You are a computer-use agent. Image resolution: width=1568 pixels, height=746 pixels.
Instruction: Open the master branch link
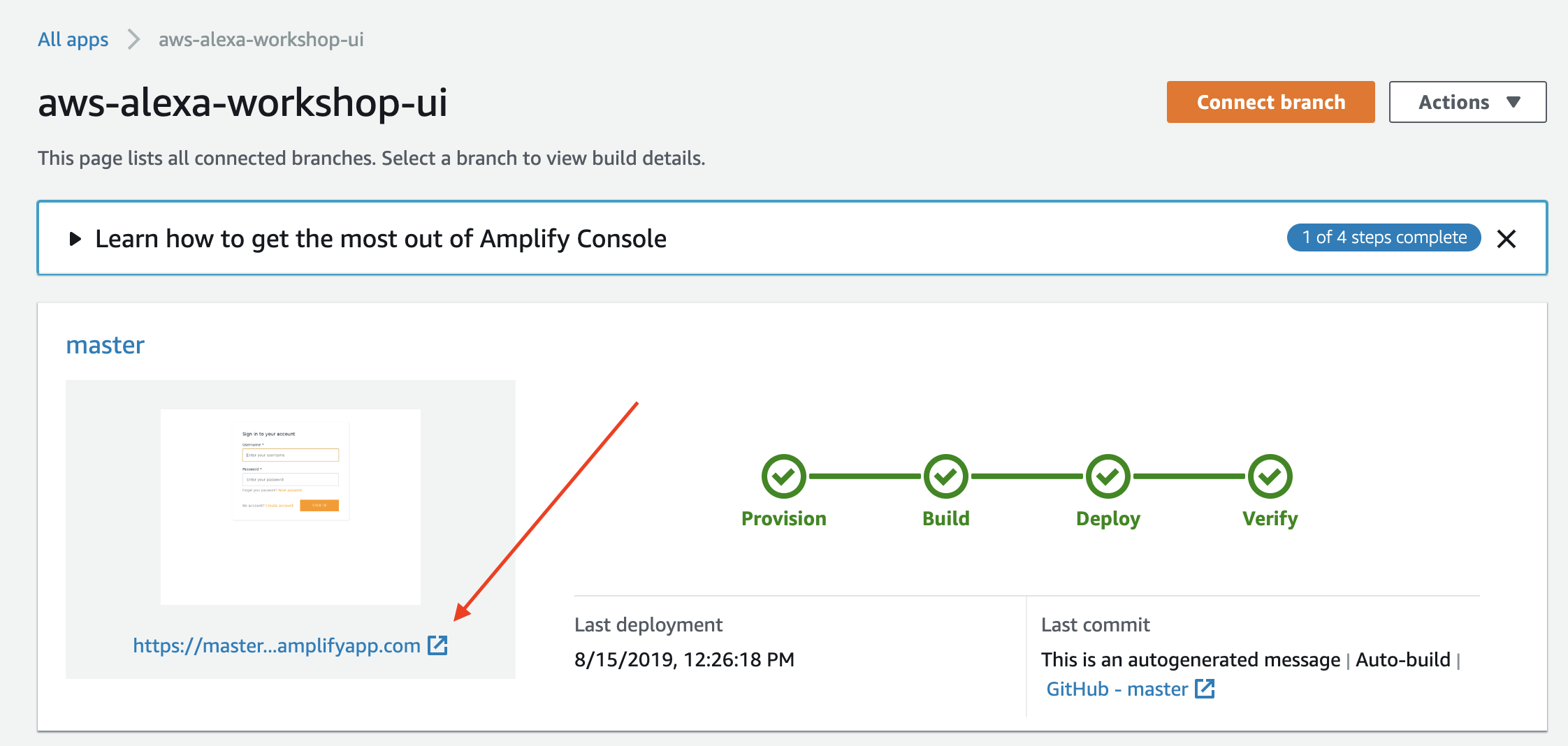pyautogui.click(x=105, y=345)
